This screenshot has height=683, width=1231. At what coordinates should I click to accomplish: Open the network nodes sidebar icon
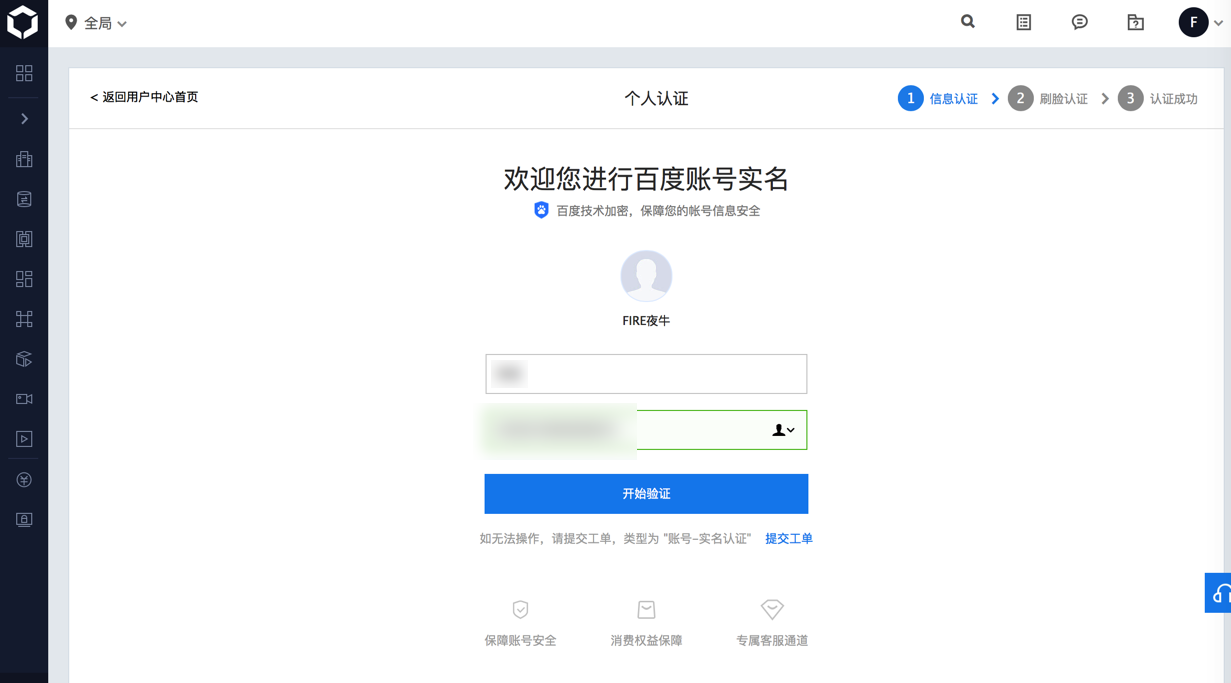coord(24,319)
